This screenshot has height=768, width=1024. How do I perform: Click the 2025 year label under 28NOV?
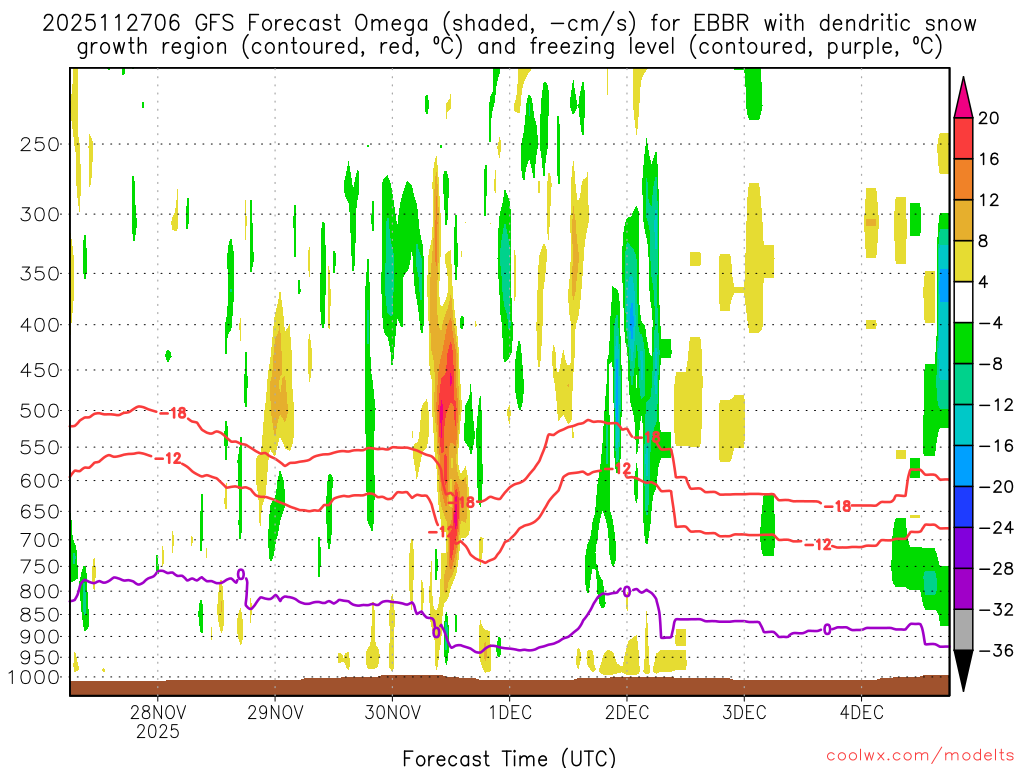[x=157, y=731]
